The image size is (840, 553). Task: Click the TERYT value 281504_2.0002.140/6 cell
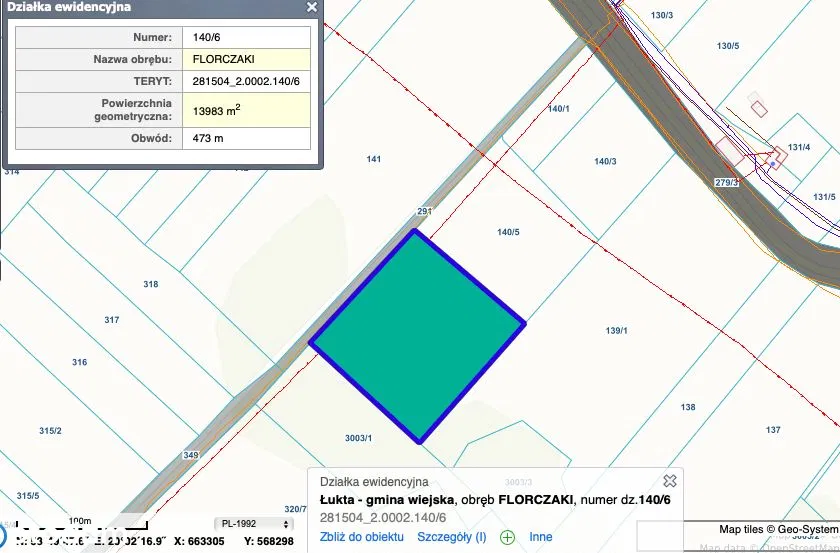click(x=245, y=81)
